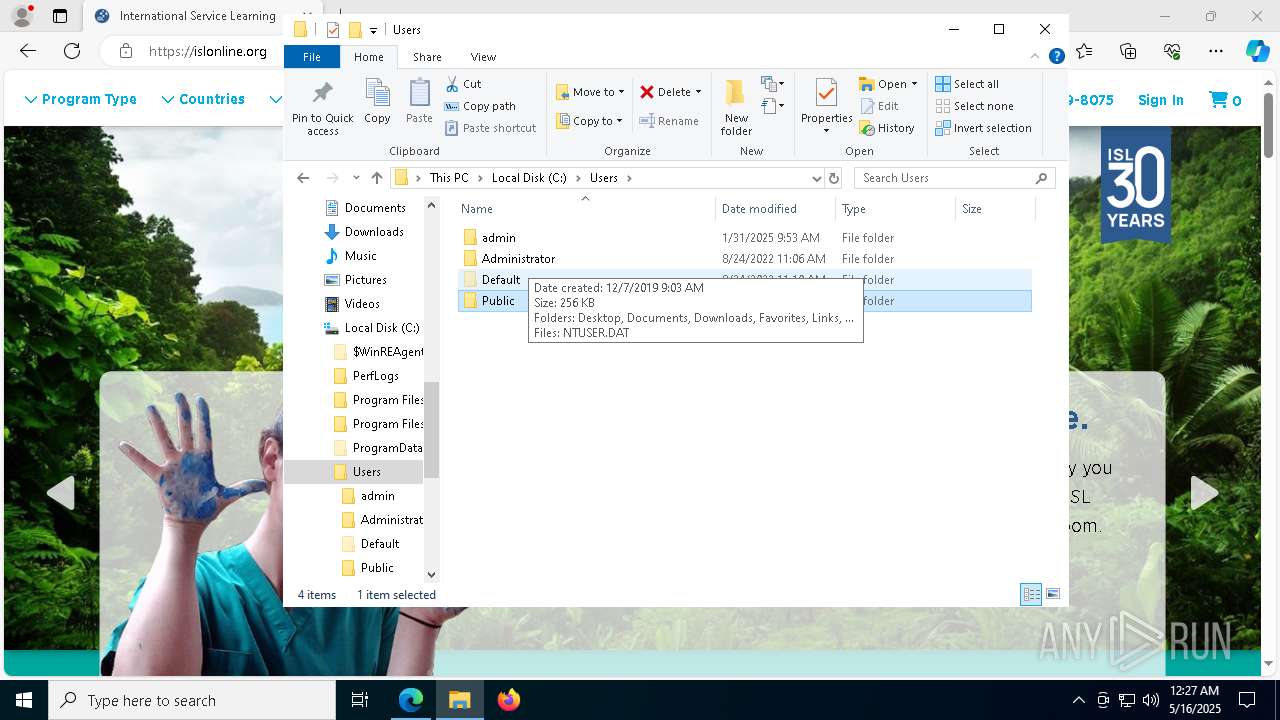
Task: Open ProgramData folder in tree
Action: (x=387, y=448)
